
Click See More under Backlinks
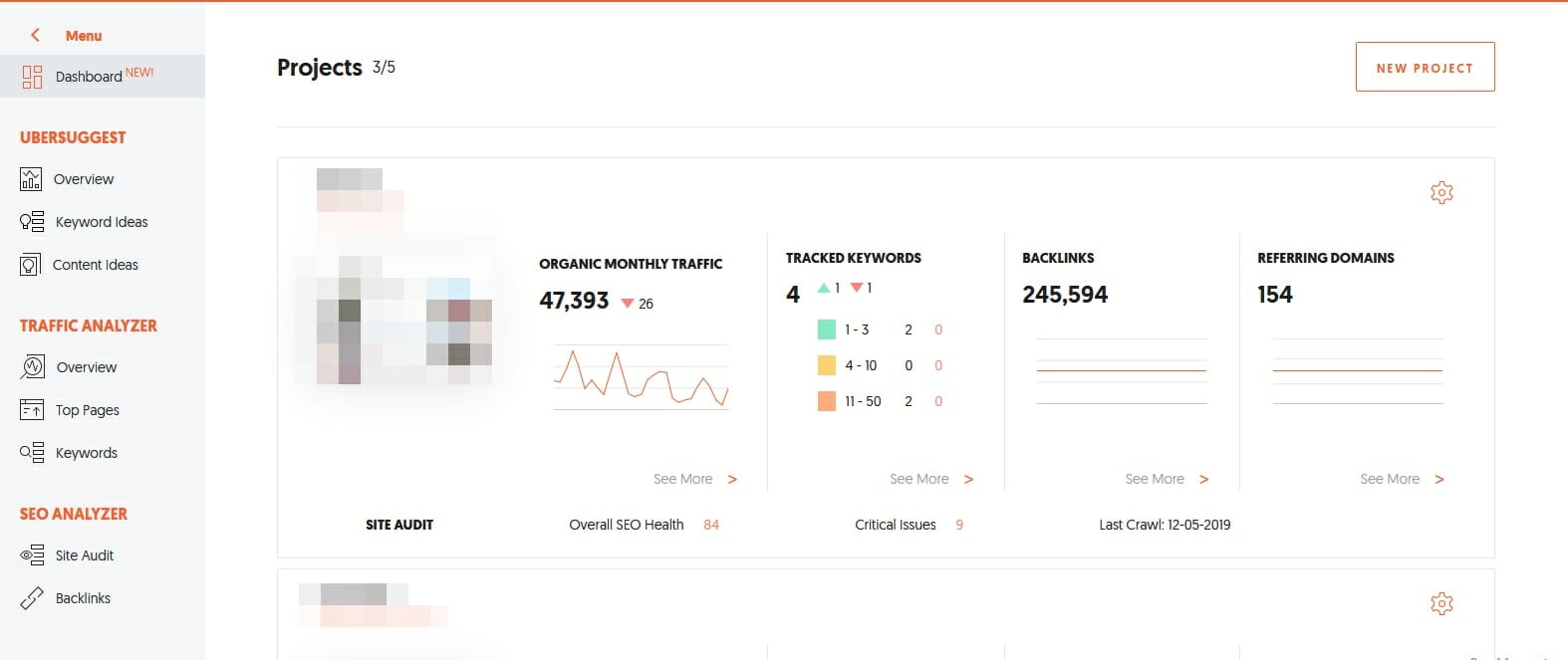coord(1155,479)
